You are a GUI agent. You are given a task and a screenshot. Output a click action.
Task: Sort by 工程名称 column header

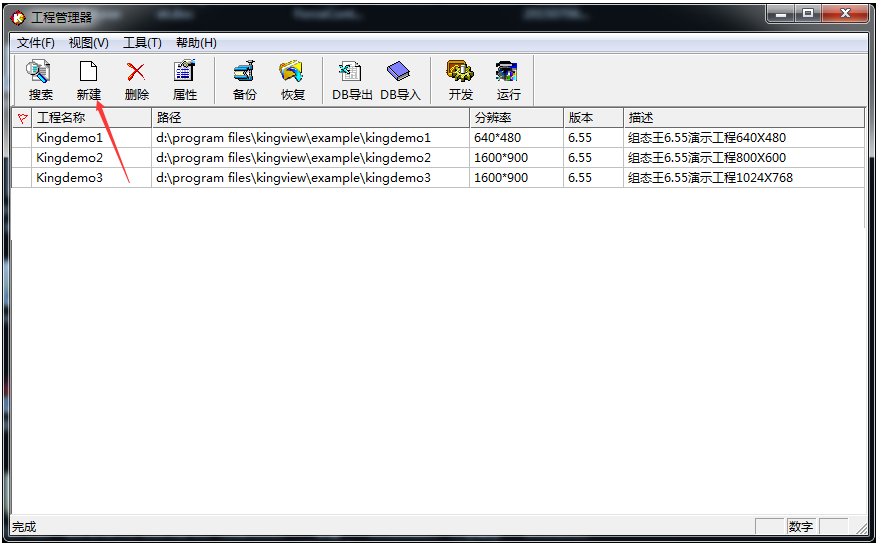click(92, 118)
